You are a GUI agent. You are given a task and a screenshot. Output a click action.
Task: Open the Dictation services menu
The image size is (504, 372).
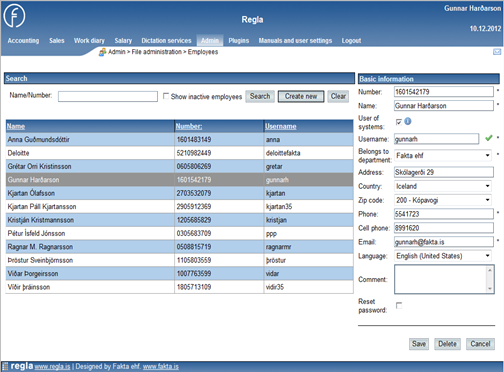[x=166, y=41]
